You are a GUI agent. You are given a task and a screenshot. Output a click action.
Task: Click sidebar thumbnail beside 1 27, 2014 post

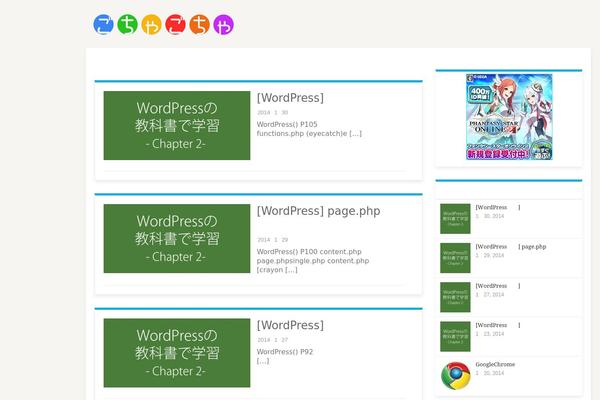(455, 297)
